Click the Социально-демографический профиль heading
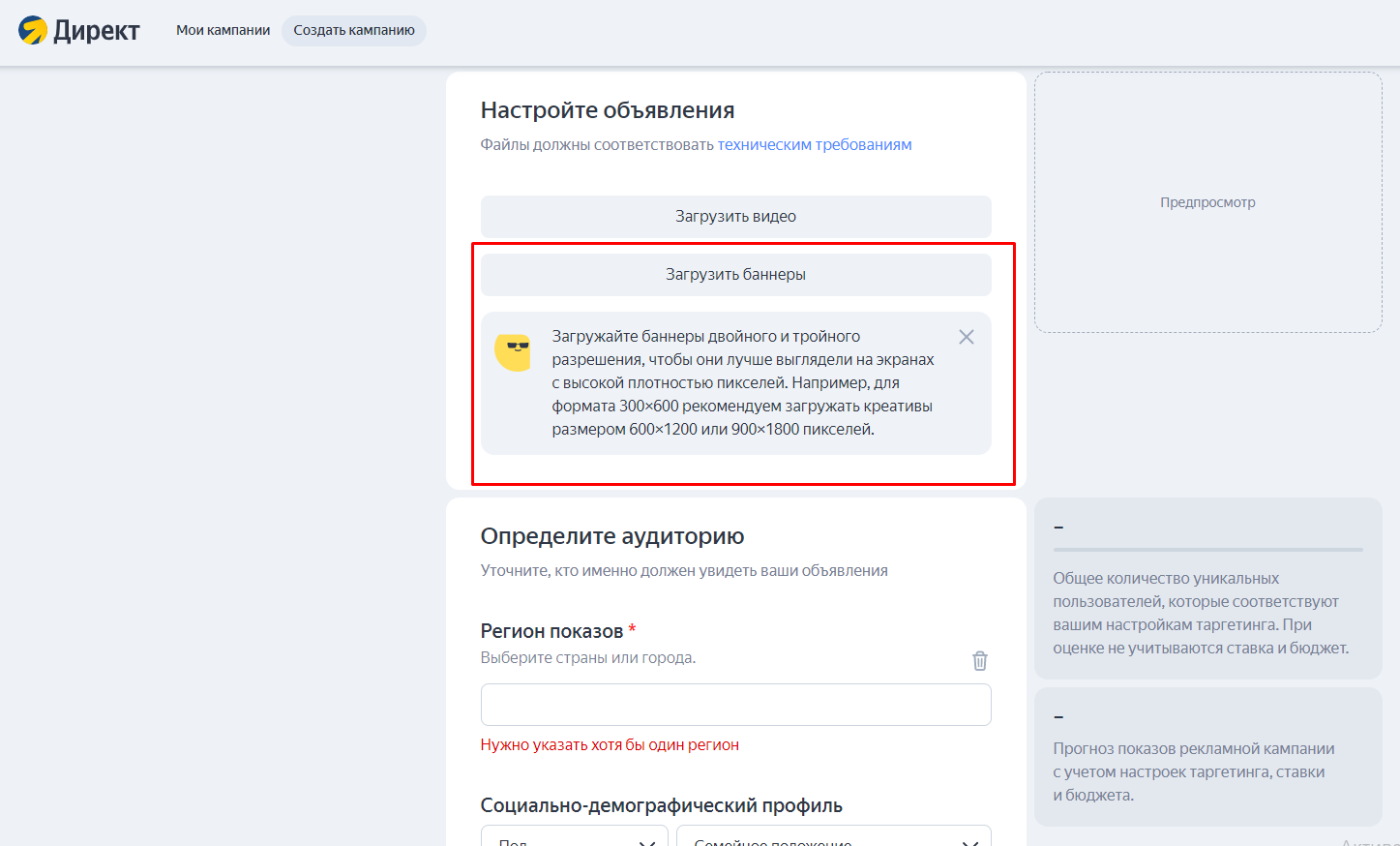 [x=662, y=805]
